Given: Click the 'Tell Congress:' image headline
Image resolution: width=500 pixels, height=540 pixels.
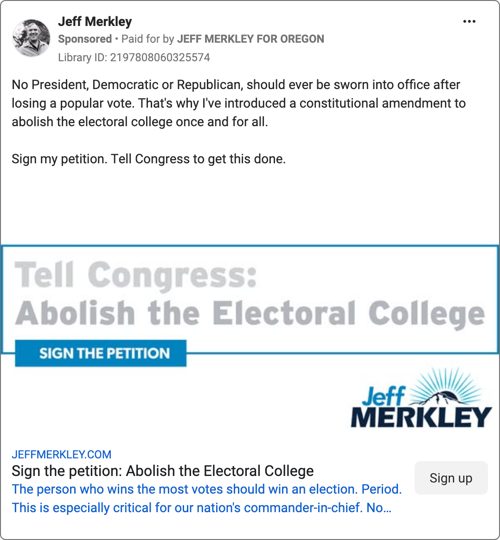Looking at the screenshot, I should [x=136, y=275].
